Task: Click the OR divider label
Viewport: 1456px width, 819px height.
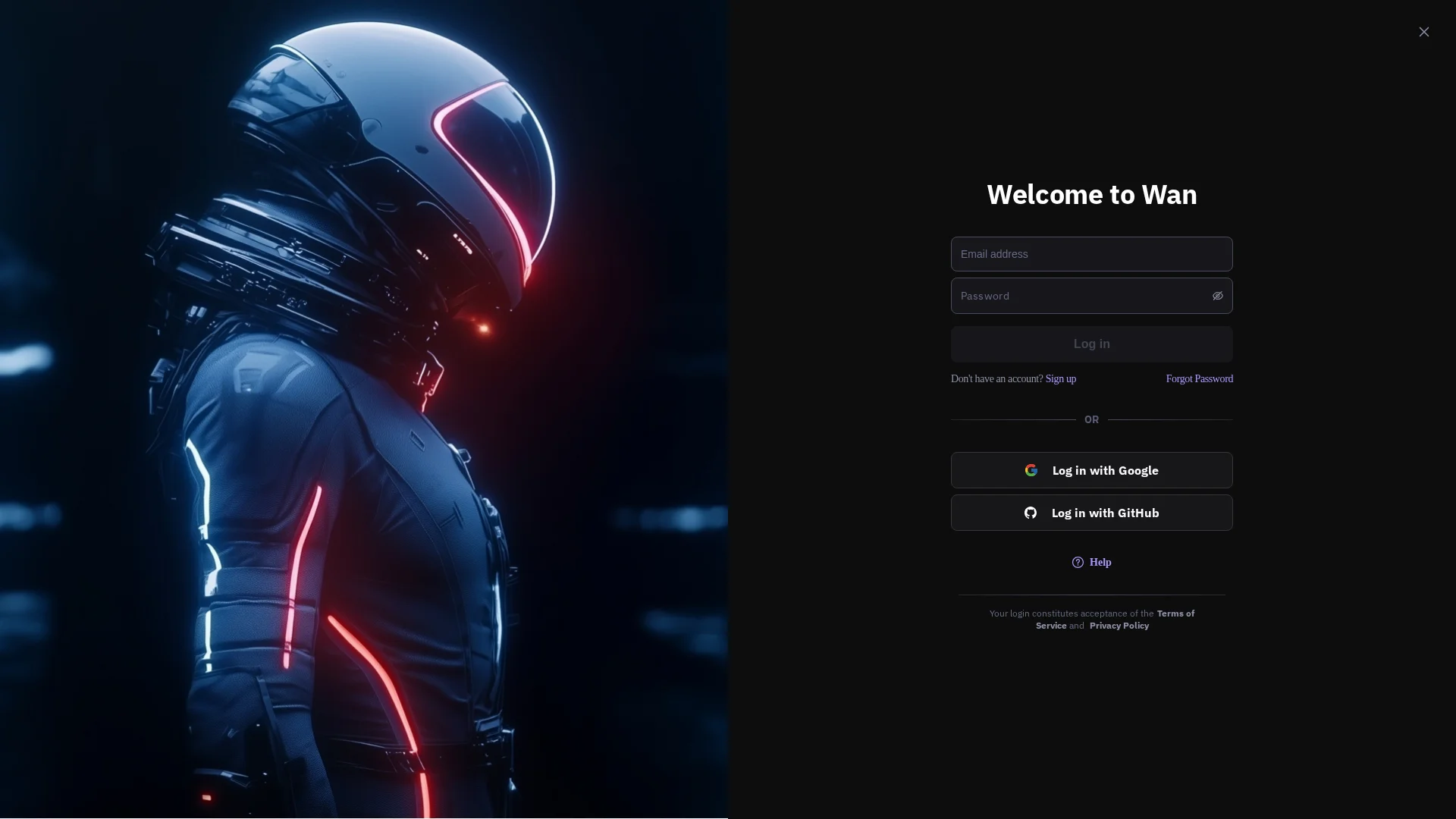Action: click(1091, 419)
